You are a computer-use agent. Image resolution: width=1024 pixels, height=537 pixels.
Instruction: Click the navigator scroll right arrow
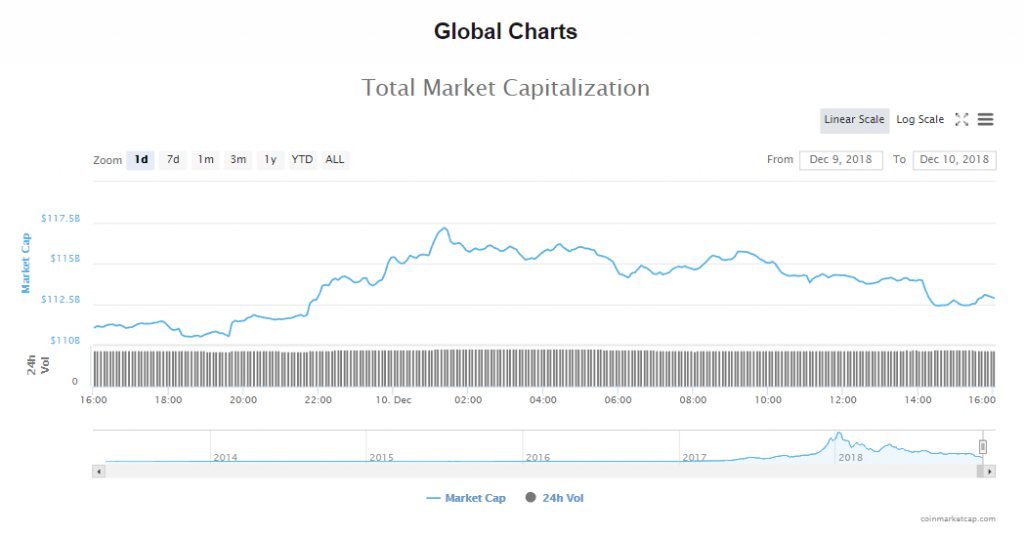click(990, 470)
